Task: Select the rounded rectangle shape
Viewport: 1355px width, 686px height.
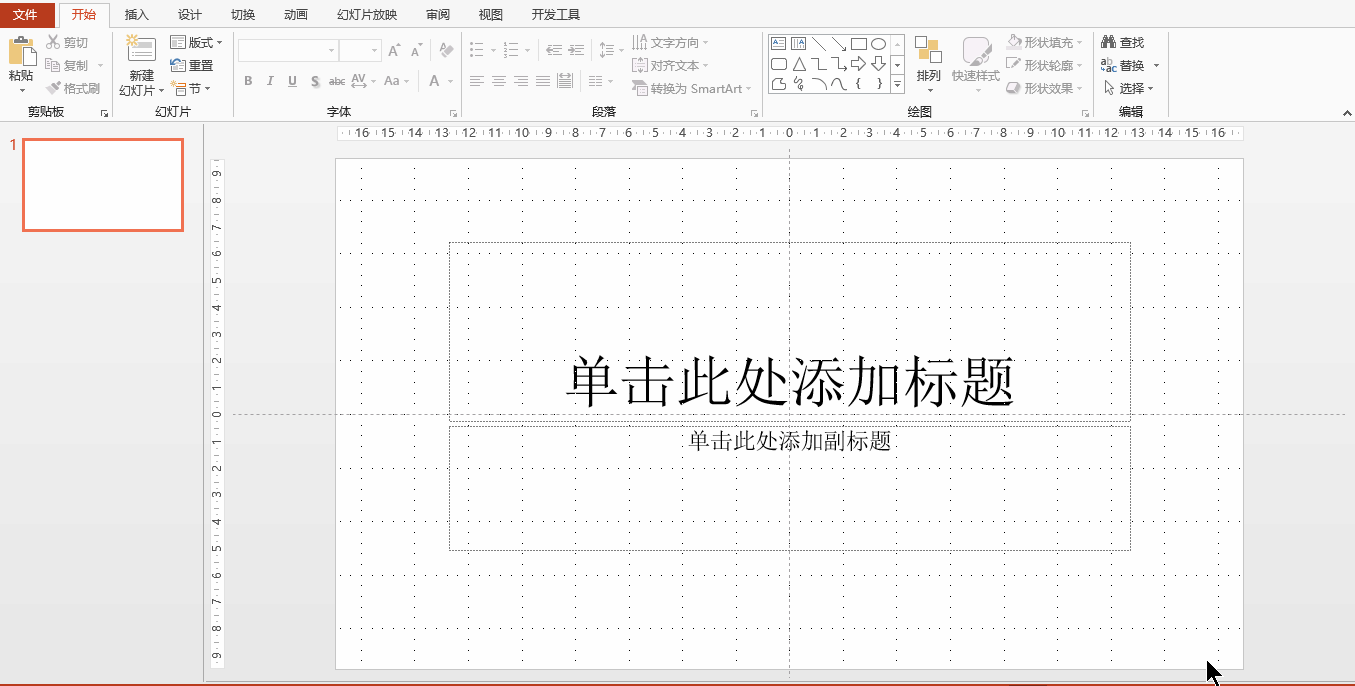Action: tap(778, 64)
